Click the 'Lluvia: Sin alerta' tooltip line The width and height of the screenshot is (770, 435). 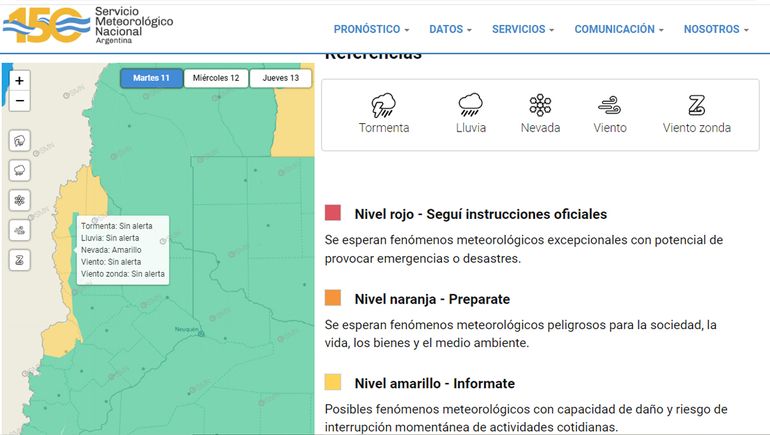tap(110, 238)
